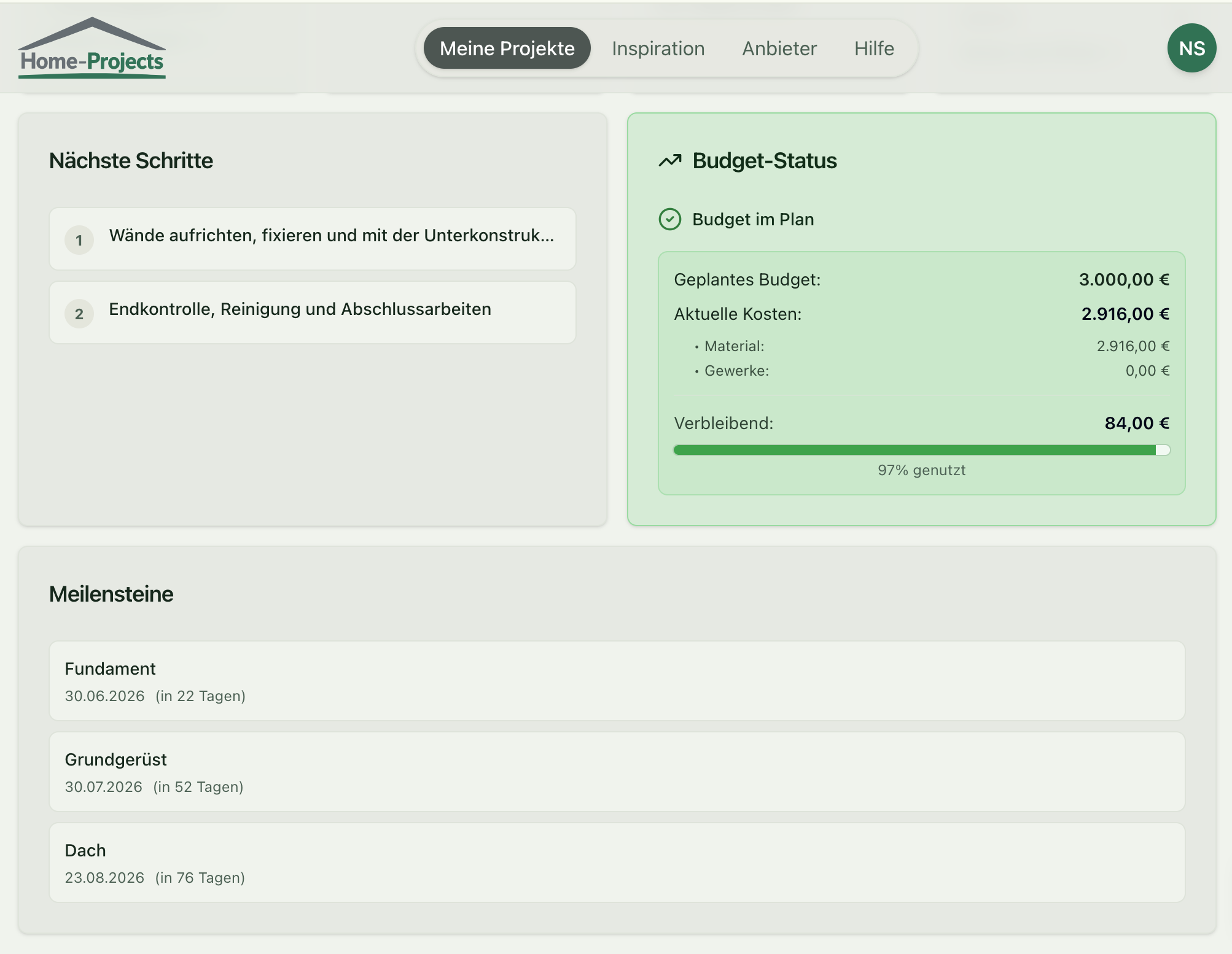The image size is (1232, 954).
Task: Click the date 23.08.2026
Action: tap(104, 878)
